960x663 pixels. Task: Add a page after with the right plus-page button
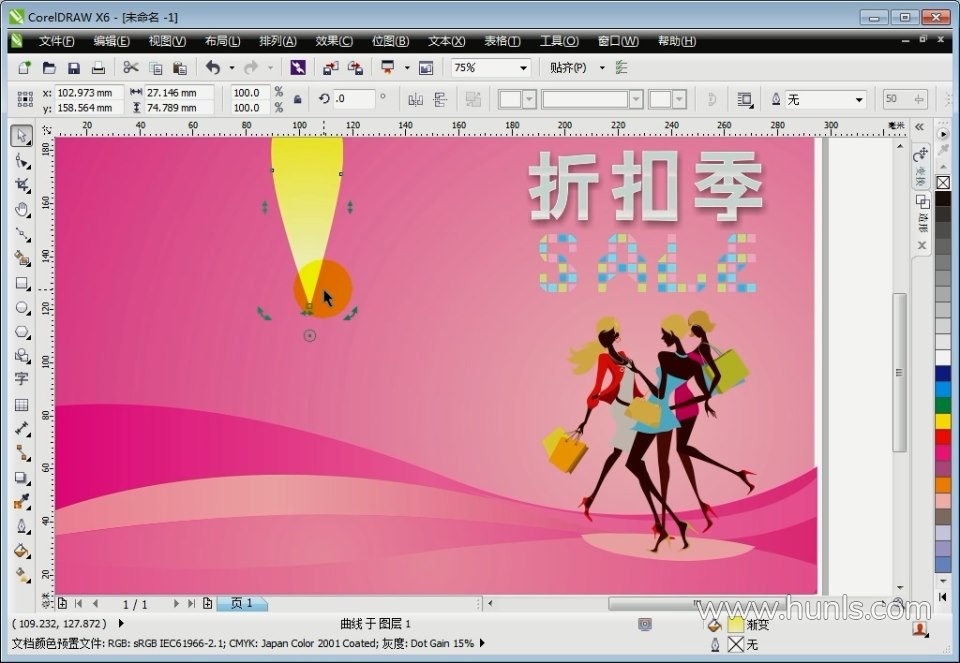[x=208, y=604]
